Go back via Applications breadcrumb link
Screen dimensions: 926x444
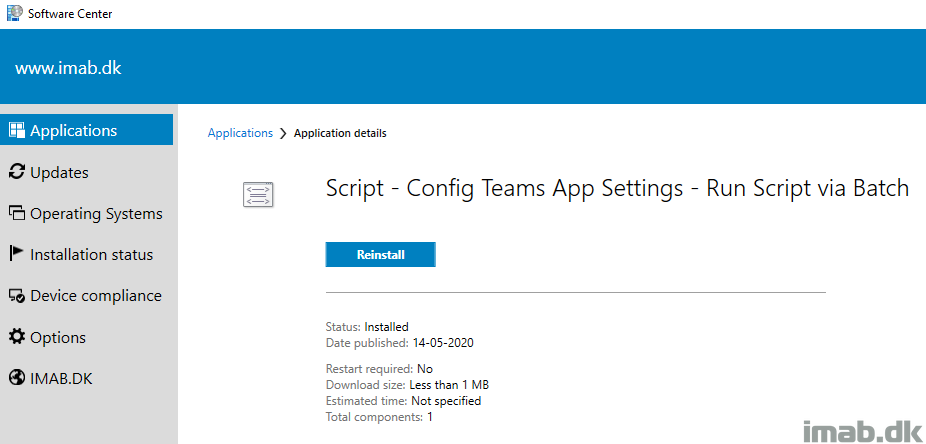[240, 133]
